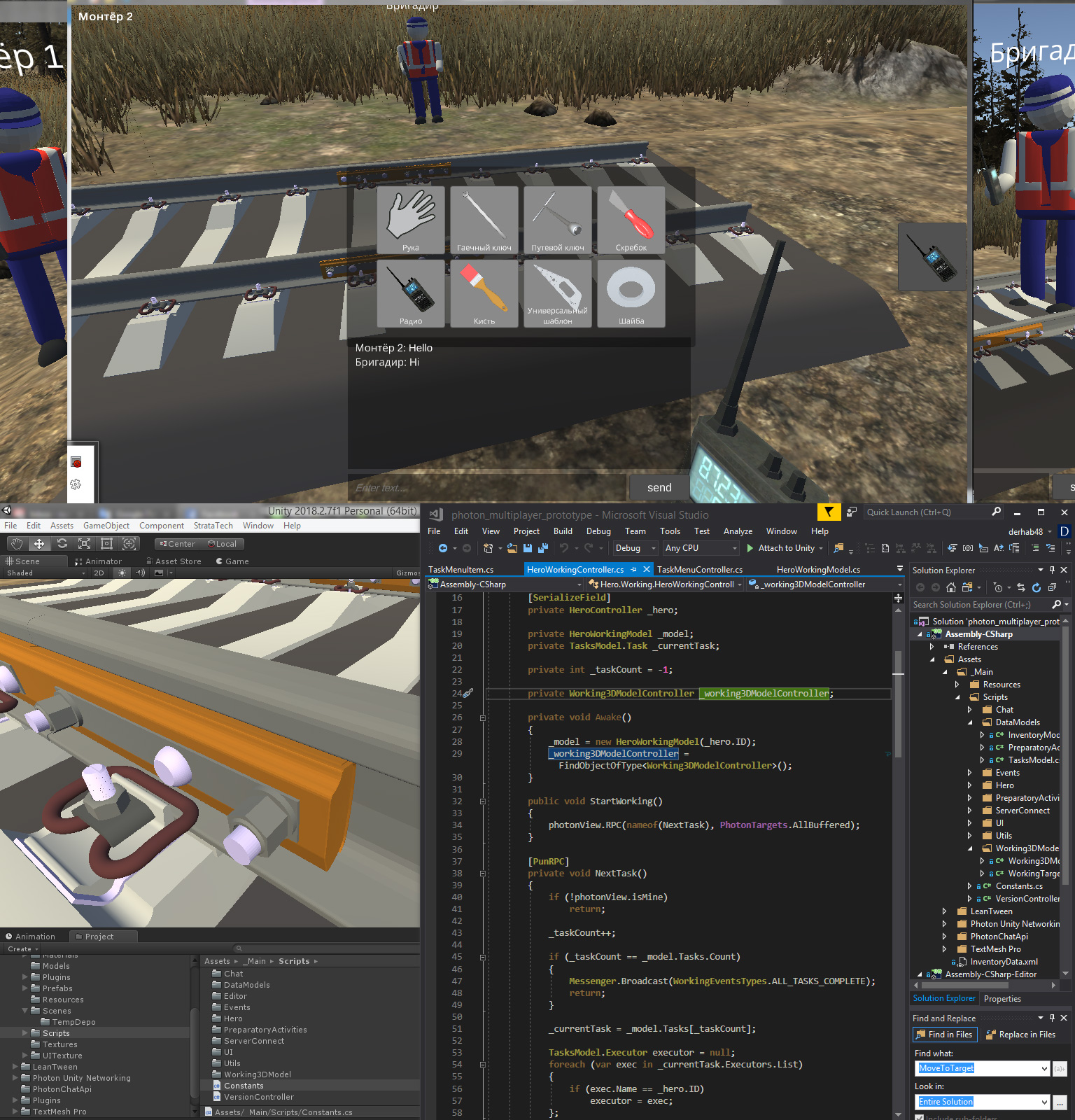Click Solution Explorer Home icon
Image resolution: width=1075 pixels, height=1120 pixels.
(x=950, y=587)
